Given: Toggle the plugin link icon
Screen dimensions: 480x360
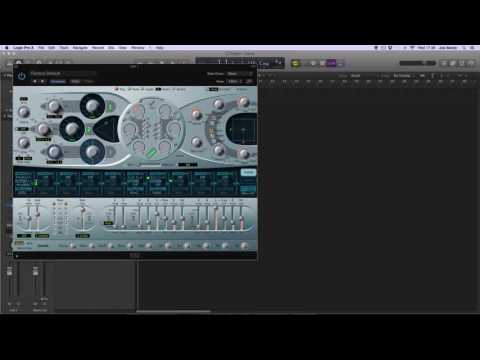Looking at the screenshot, I should point(249,81).
